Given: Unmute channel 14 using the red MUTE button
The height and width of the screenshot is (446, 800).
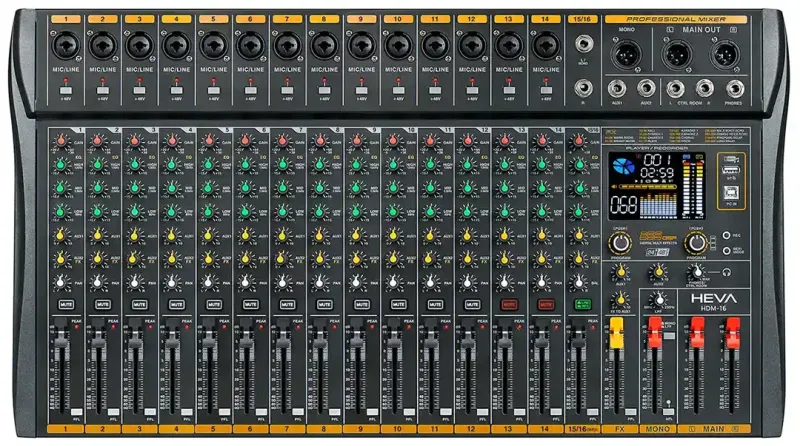Looking at the screenshot, I should [x=545, y=305].
